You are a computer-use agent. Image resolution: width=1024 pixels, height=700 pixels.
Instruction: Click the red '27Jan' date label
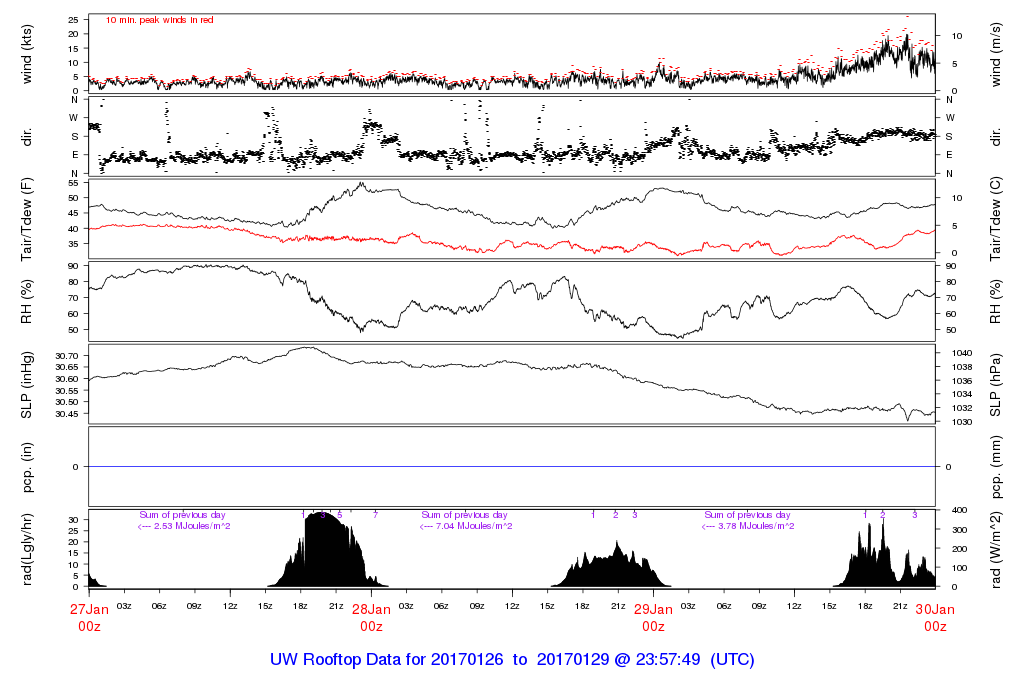pyautogui.click(x=89, y=609)
